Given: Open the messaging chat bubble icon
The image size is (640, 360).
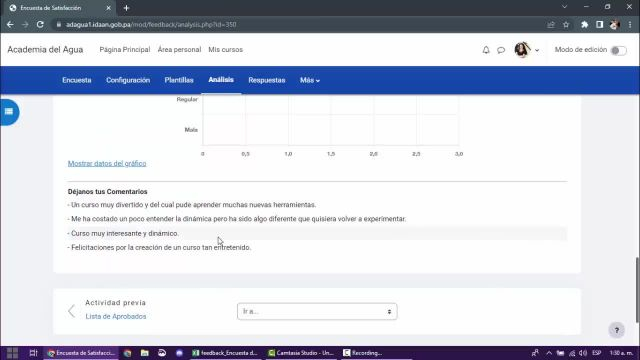Looking at the screenshot, I should tap(501, 50).
